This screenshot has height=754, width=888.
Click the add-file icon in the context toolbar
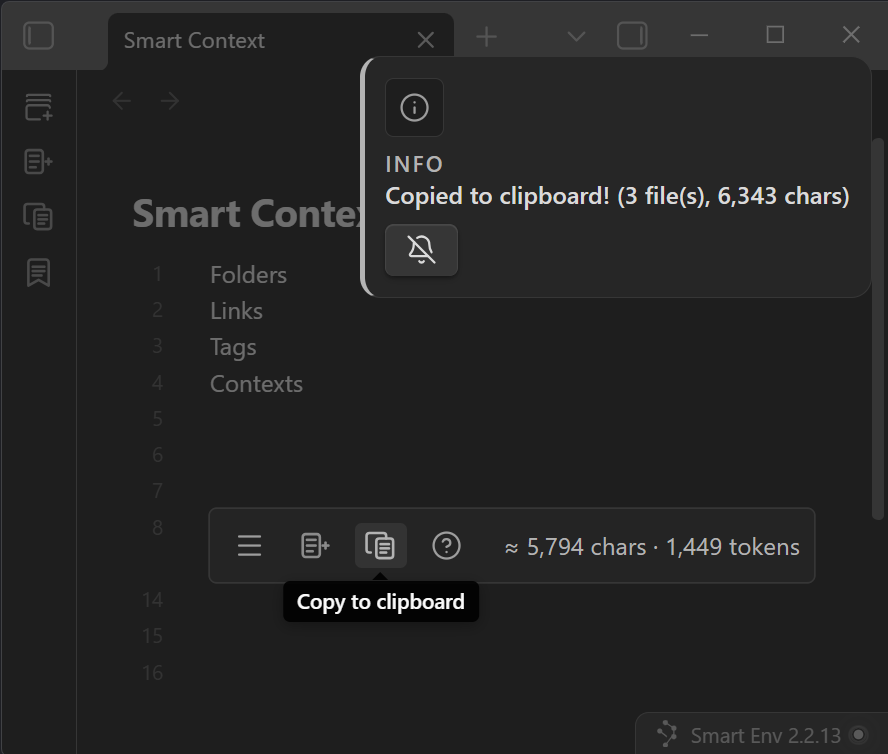click(315, 546)
